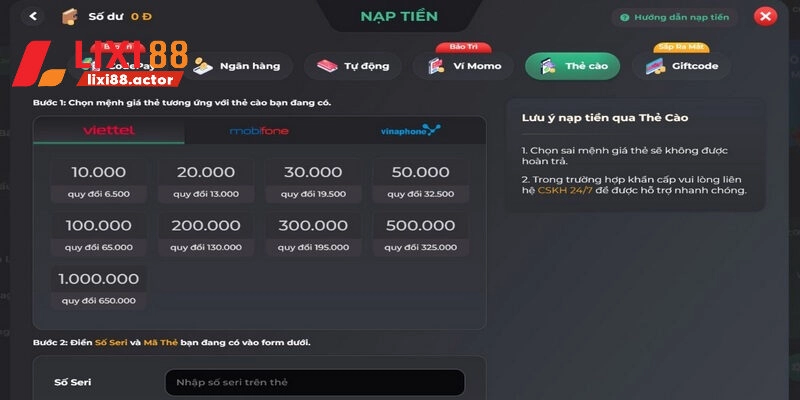
Task: Click the Tự động icon
Action: pos(327,67)
